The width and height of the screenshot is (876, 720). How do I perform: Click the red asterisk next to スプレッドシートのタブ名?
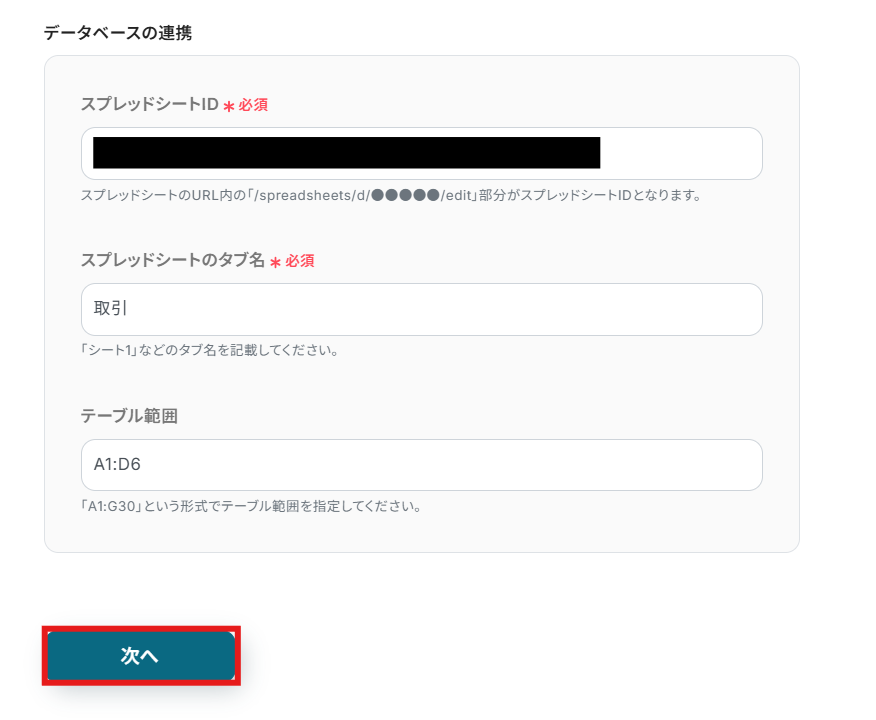276,262
